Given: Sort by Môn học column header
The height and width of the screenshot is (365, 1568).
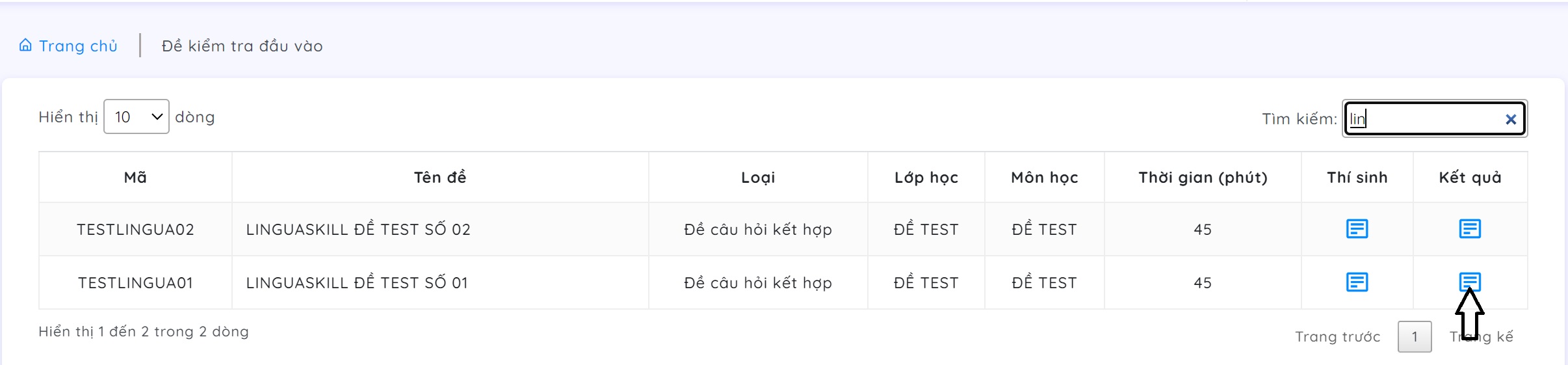Looking at the screenshot, I should (1045, 178).
